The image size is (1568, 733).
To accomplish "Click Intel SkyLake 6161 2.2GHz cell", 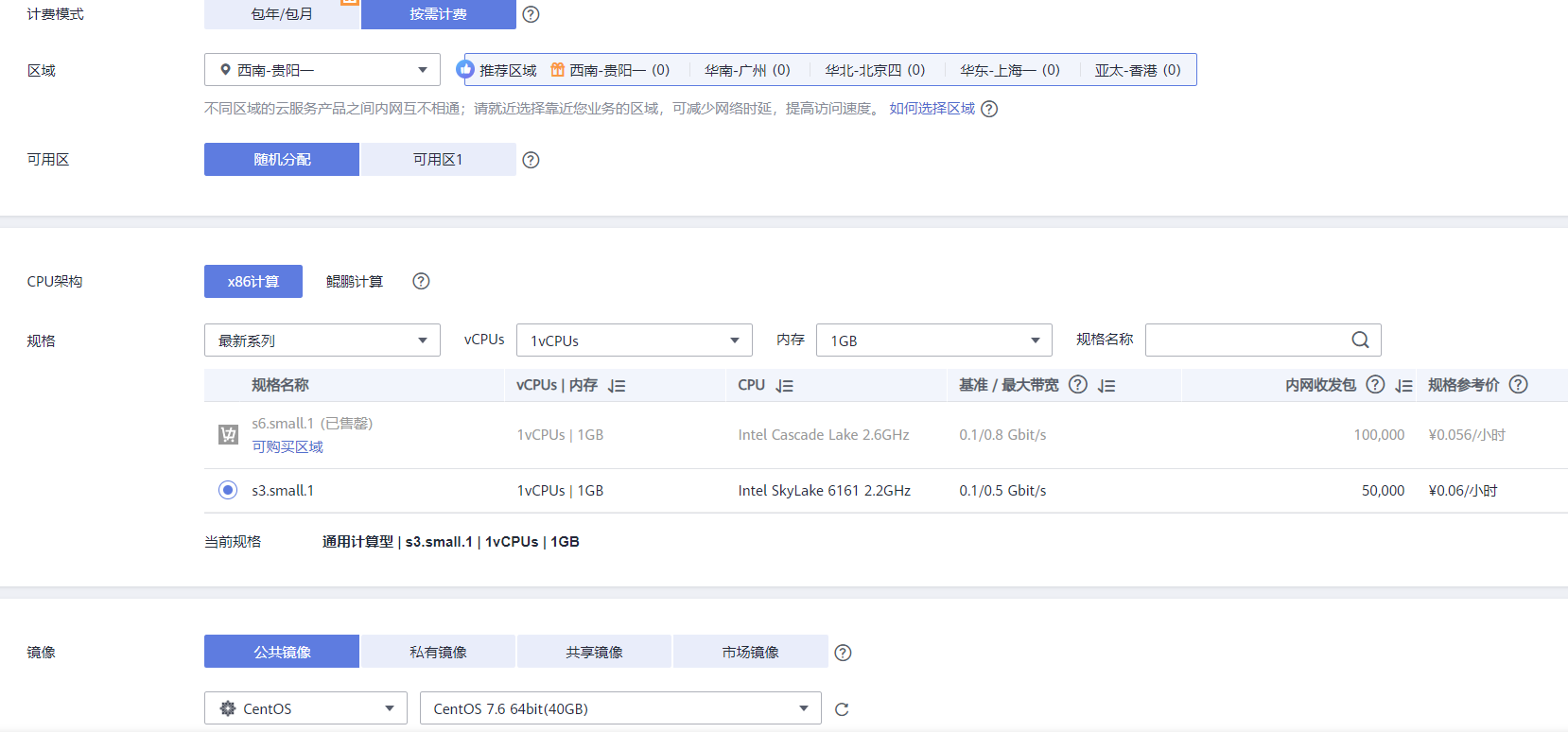I will tap(825, 491).
